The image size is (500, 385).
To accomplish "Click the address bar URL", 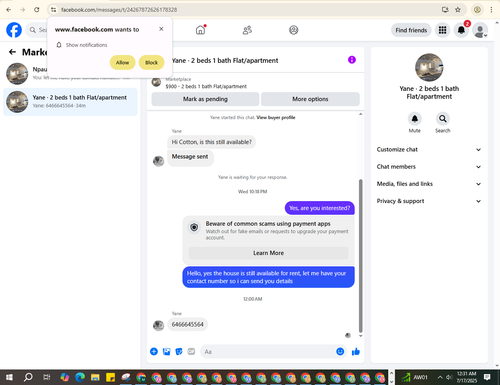I will click(119, 10).
